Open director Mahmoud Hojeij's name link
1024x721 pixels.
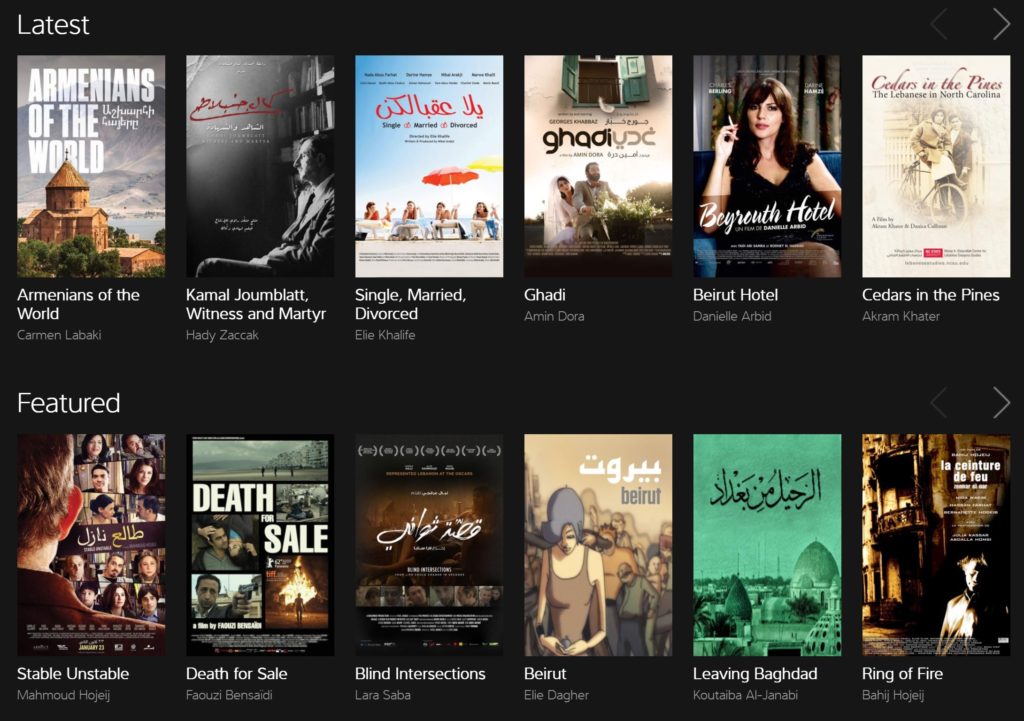click(63, 695)
